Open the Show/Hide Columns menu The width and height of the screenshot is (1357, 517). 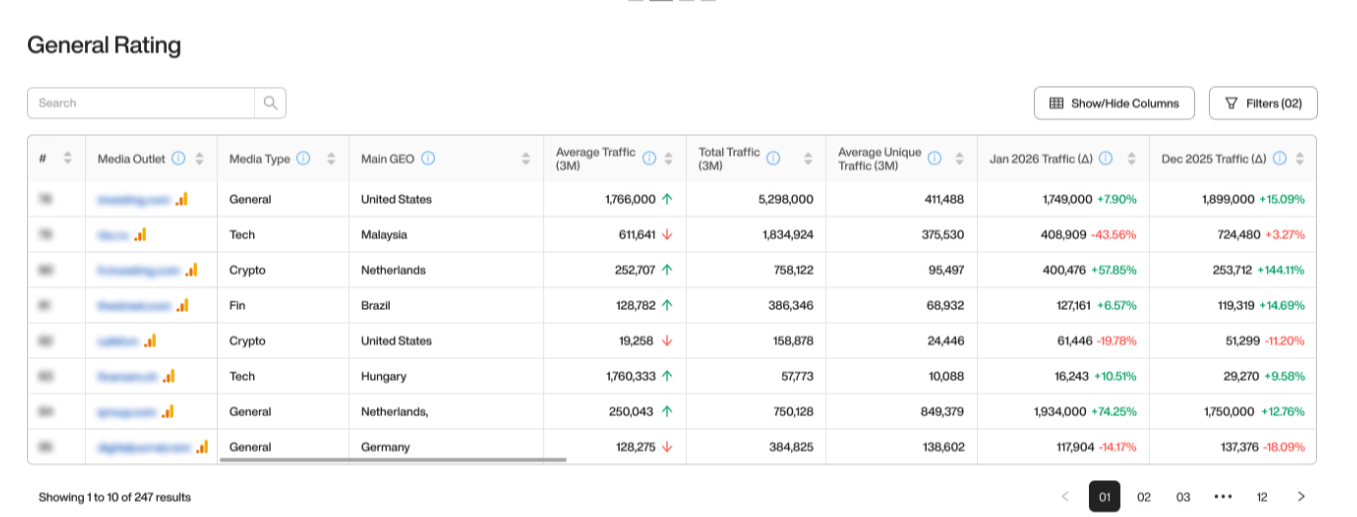pyautogui.click(x=1114, y=103)
